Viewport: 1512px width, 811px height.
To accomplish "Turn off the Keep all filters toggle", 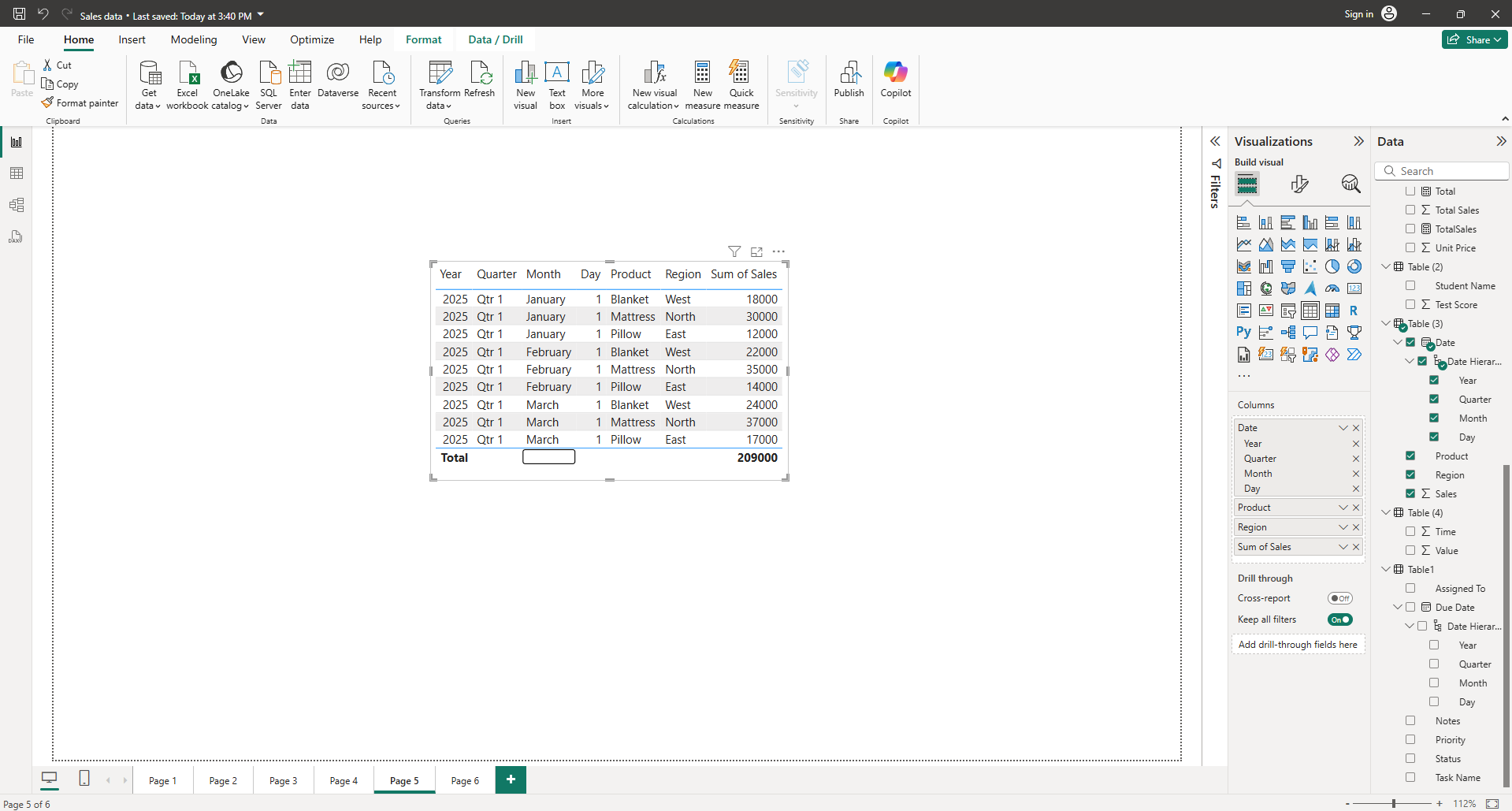I will 1339,619.
